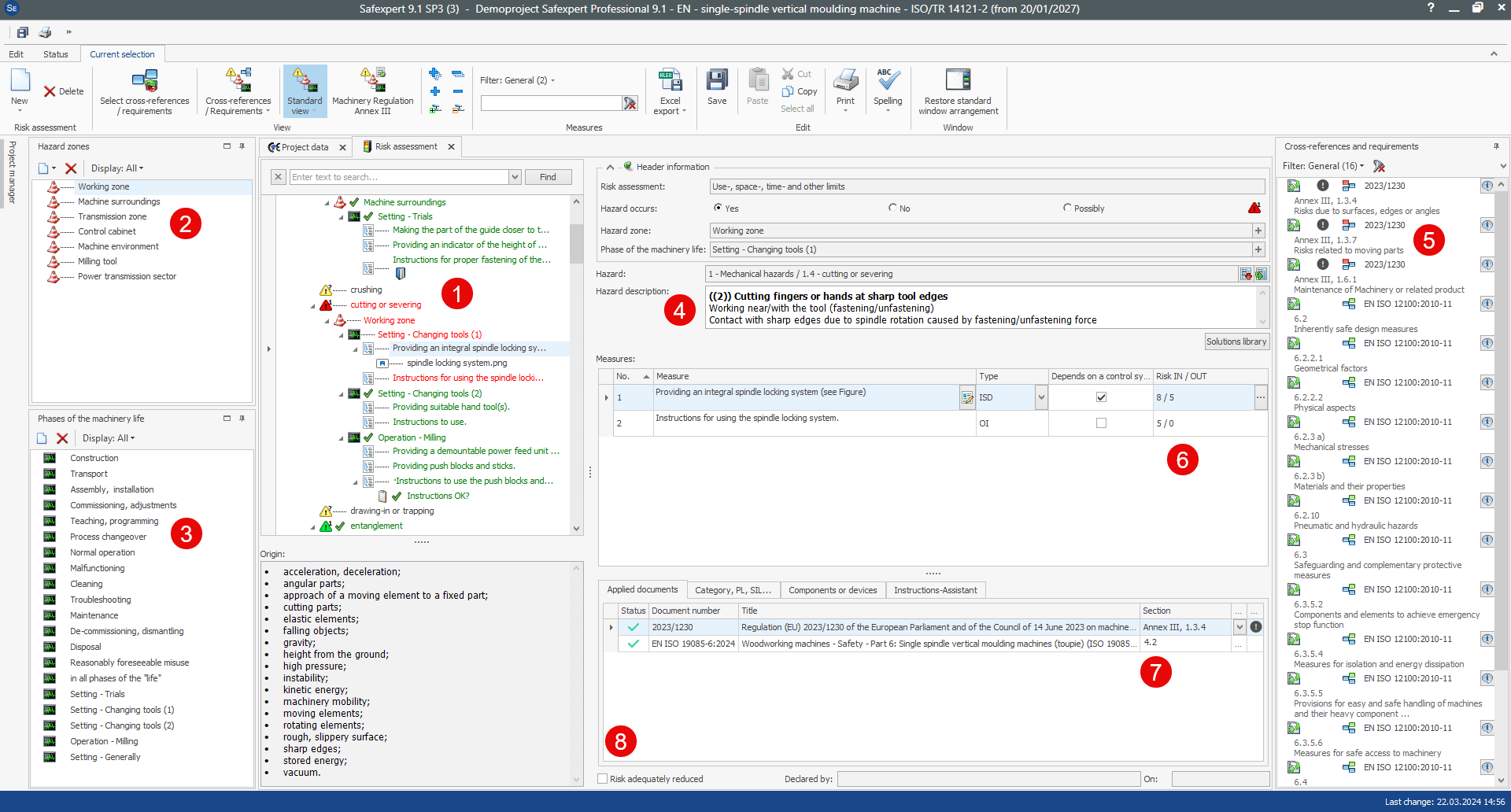The image size is (1511, 812).
Task: Click the Find button
Action: coord(548,177)
